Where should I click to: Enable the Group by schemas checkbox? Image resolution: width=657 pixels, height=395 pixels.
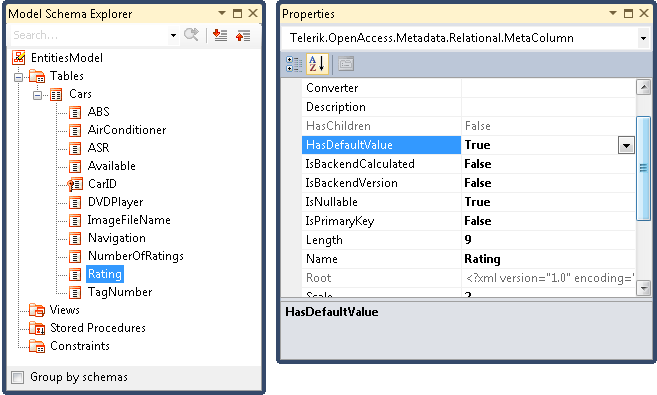coord(18,377)
